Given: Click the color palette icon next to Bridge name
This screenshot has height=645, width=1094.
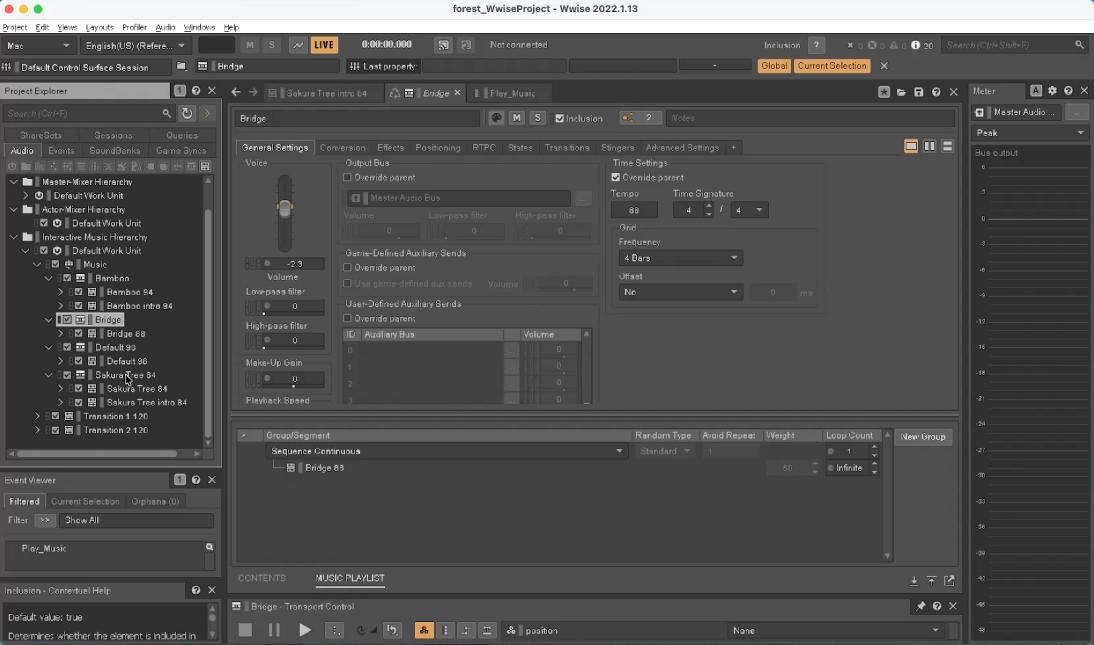Looking at the screenshot, I should pyautogui.click(x=496, y=118).
